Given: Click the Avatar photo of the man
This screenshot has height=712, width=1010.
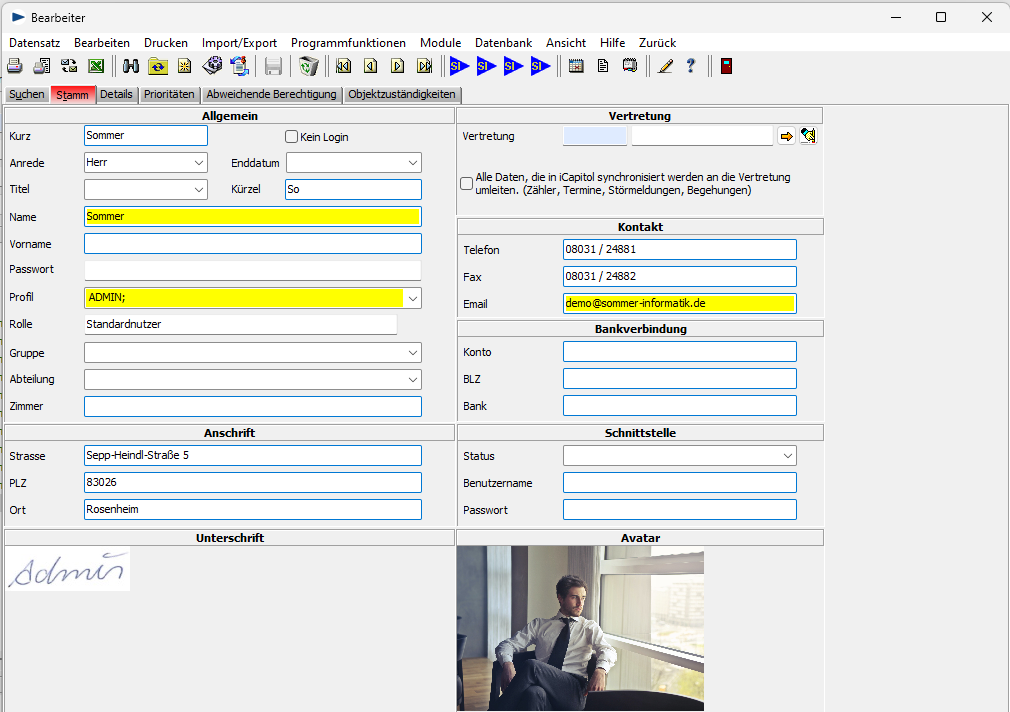Looking at the screenshot, I should [580, 629].
